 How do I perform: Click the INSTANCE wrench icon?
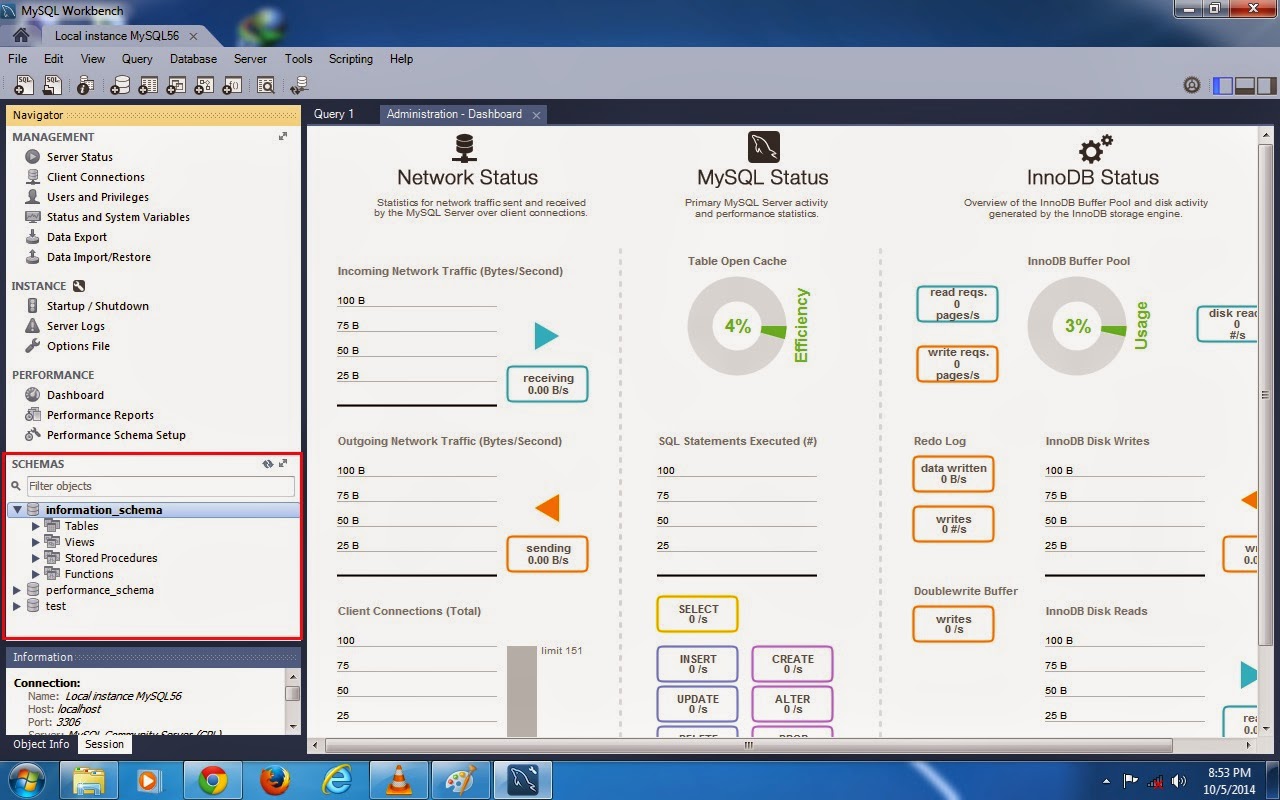point(79,286)
